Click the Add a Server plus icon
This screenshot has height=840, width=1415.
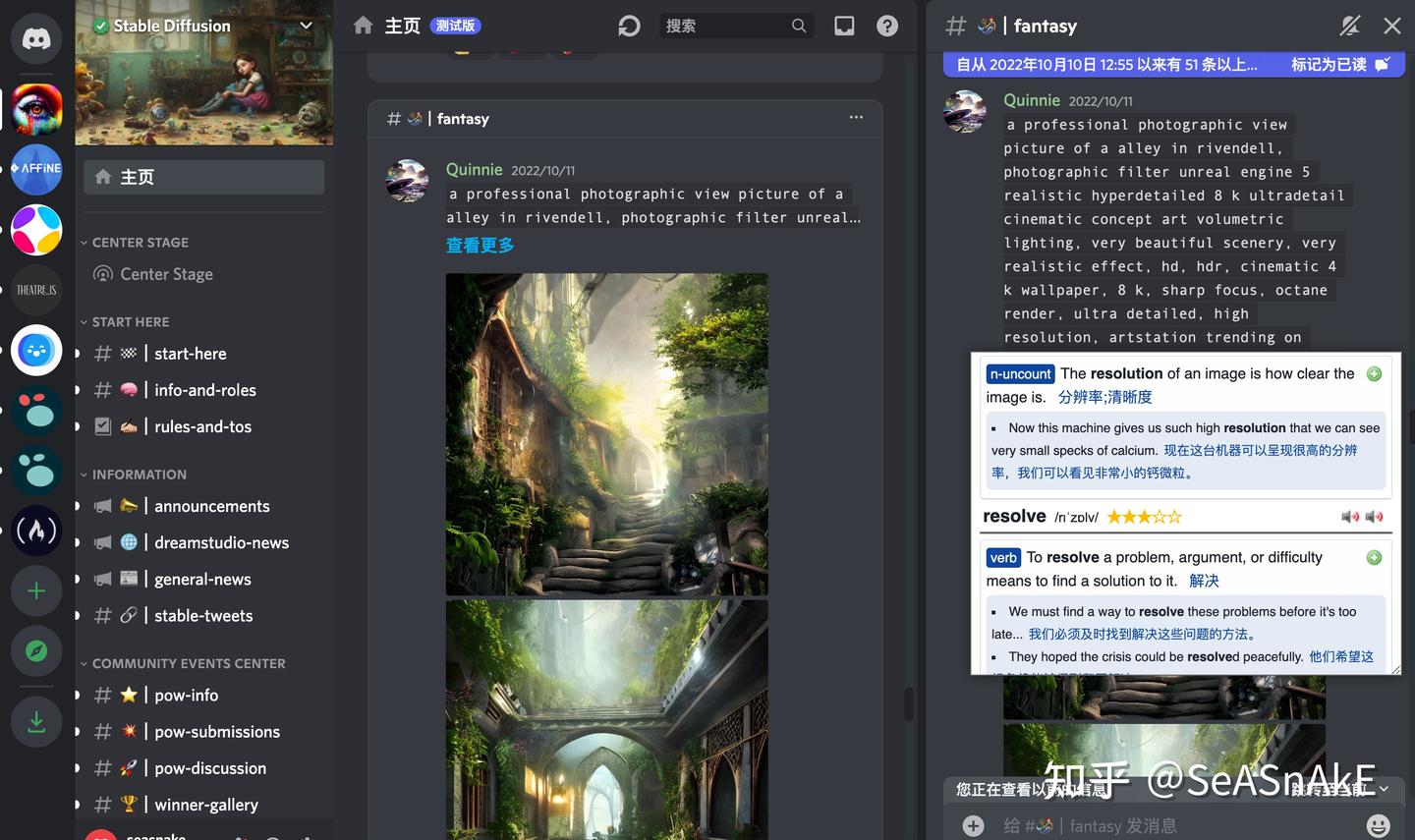pyautogui.click(x=36, y=590)
